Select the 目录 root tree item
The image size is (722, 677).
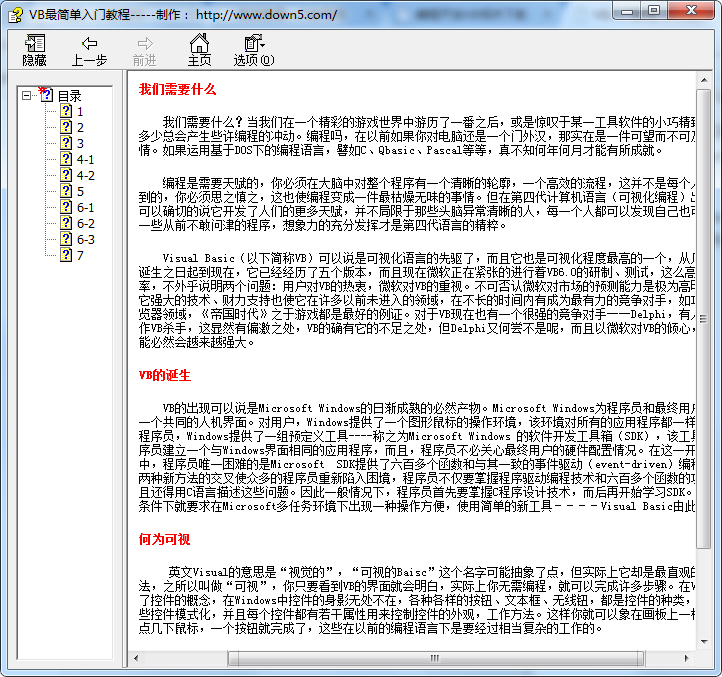(x=69, y=96)
